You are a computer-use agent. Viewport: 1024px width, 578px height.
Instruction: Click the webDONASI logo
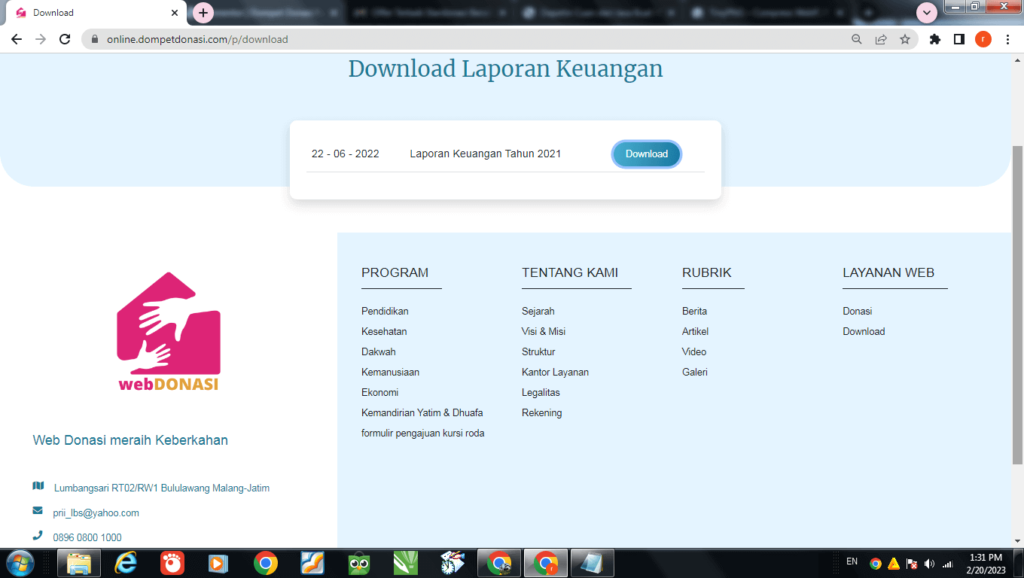pyautogui.click(x=168, y=333)
